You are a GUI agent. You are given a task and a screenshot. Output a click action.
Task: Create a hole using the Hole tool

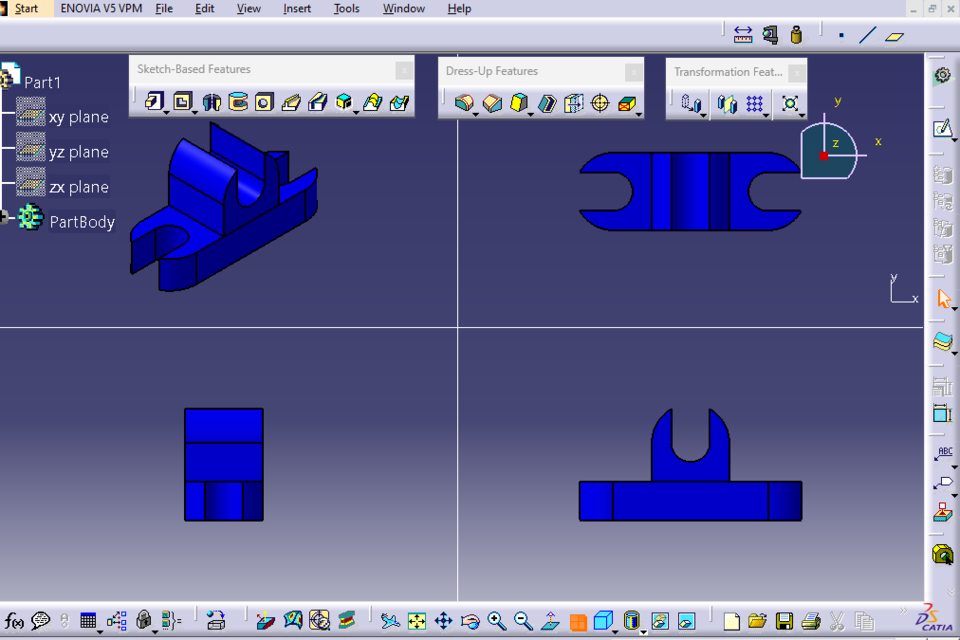[x=263, y=102]
